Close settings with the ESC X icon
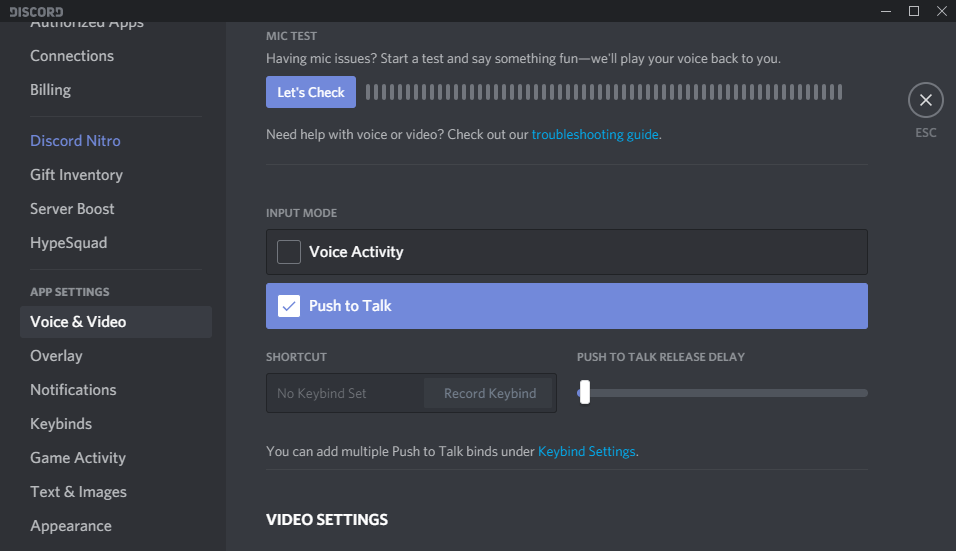This screenshot has width=956, height=551. click(925, 100)
